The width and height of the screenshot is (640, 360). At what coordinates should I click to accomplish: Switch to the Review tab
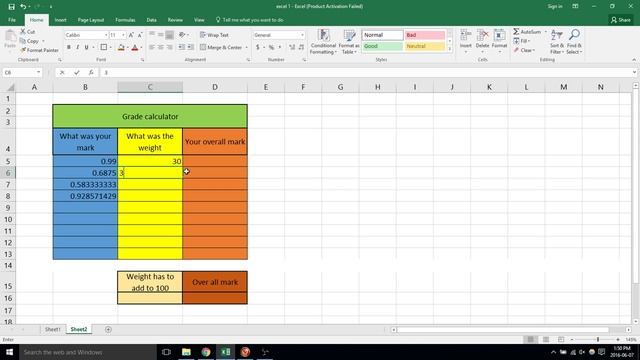tap(175, 20)
